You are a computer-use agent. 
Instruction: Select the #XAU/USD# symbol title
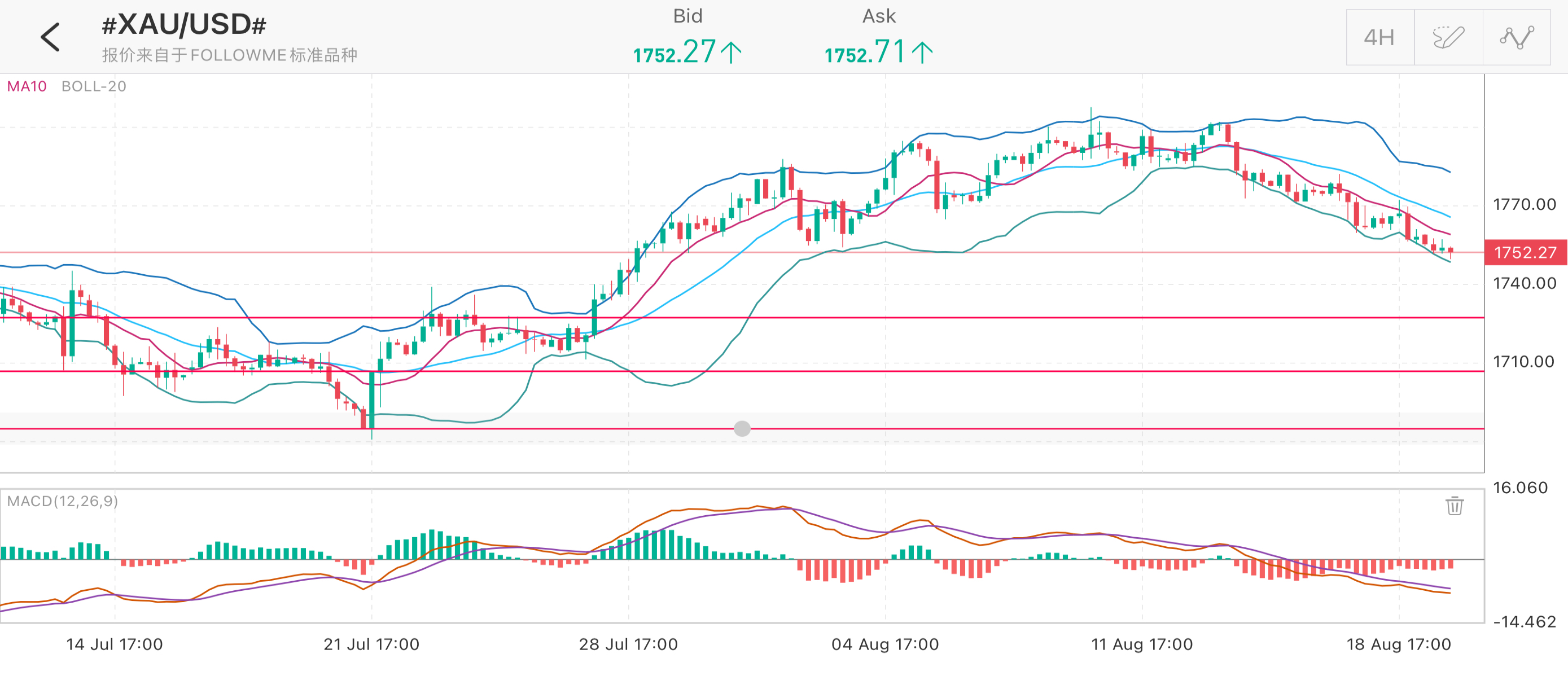pos(184,25)
